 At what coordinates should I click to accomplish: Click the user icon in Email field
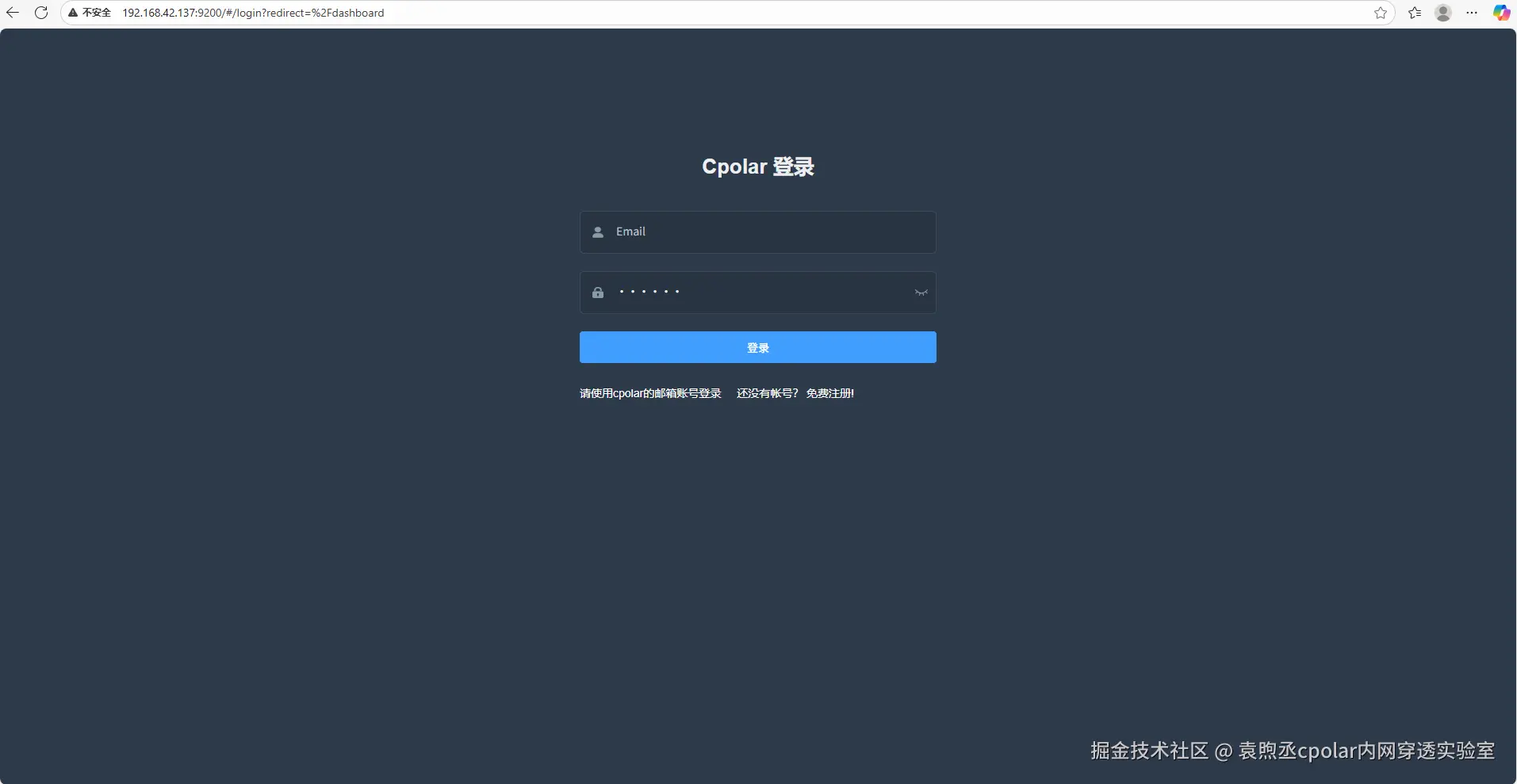(x=598, y=232)
